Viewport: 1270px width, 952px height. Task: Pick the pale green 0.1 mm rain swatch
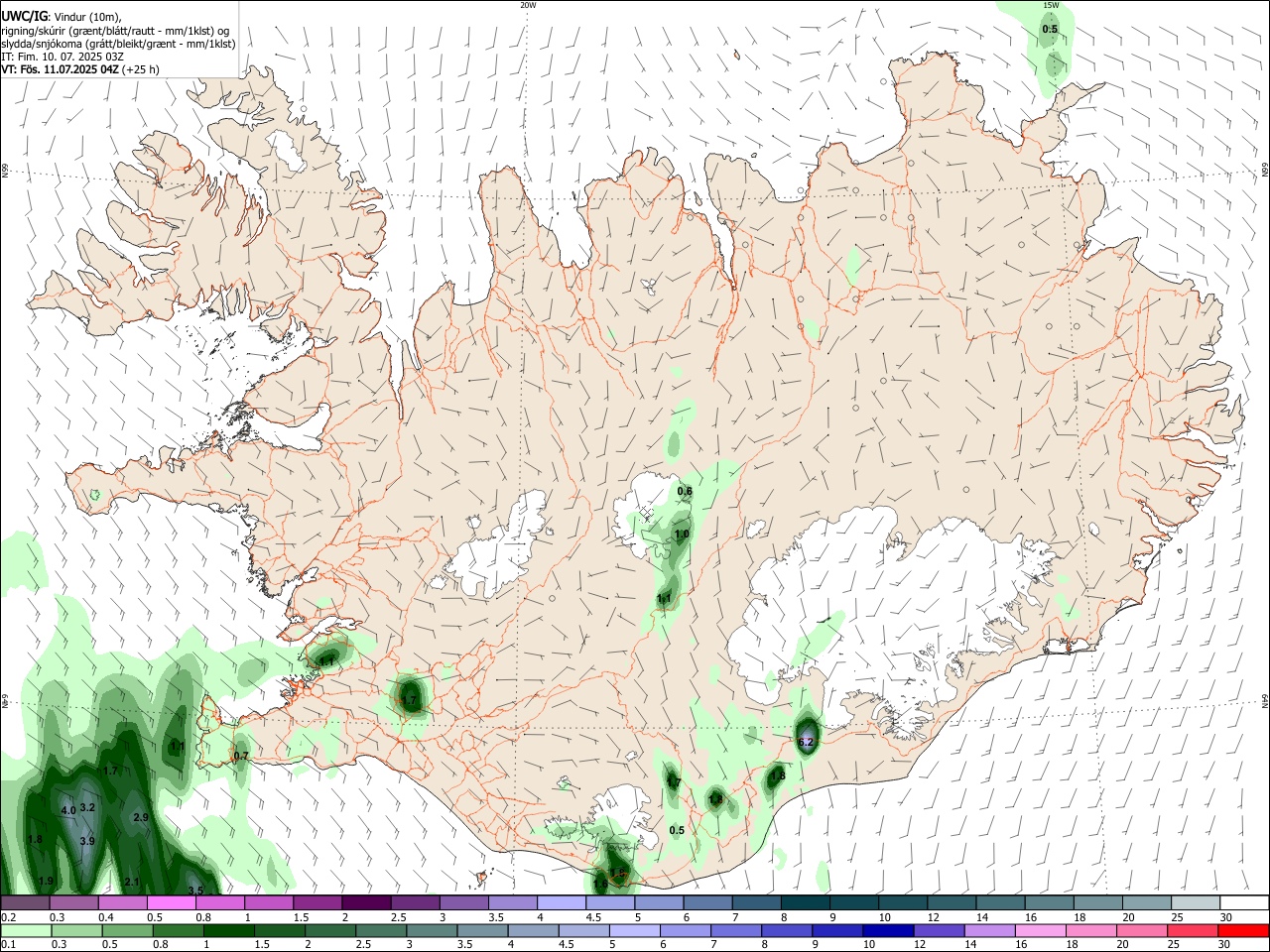pyautogui.click(x=25, y=931)
